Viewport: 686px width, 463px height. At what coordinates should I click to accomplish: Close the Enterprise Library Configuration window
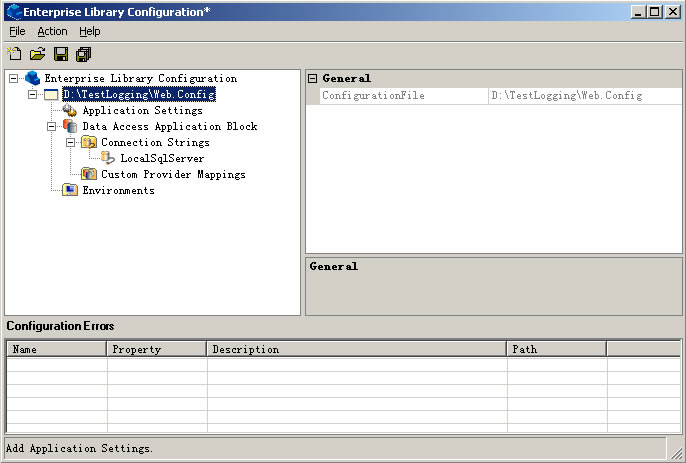673,12
